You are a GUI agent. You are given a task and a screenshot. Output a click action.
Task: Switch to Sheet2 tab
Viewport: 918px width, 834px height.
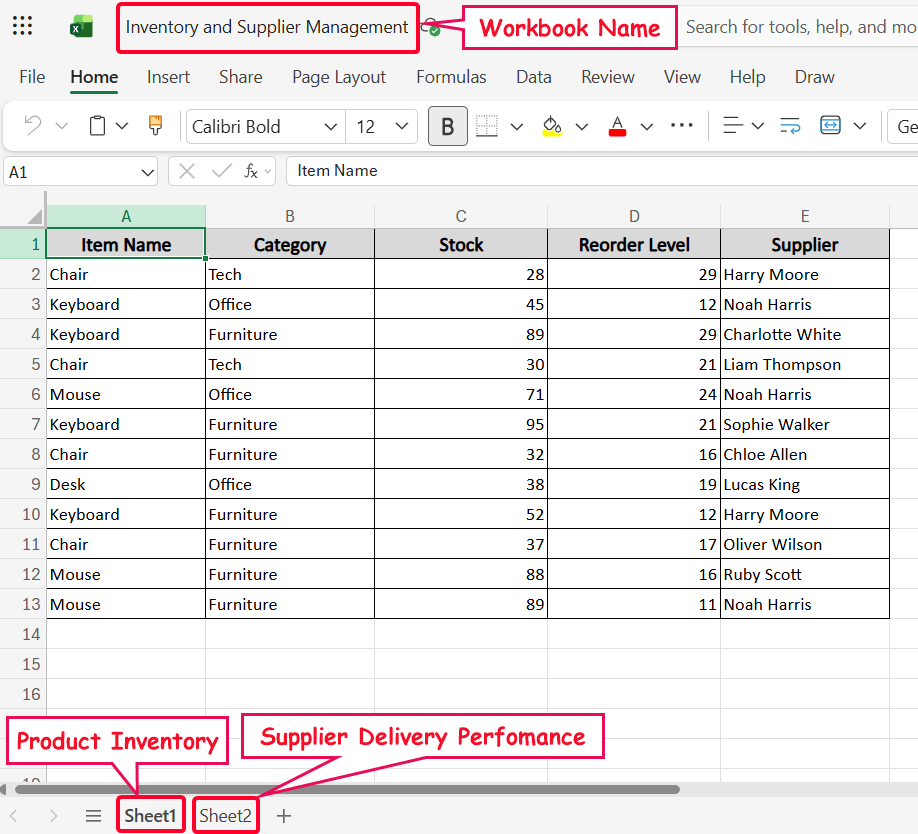click(x=225, y=816)
